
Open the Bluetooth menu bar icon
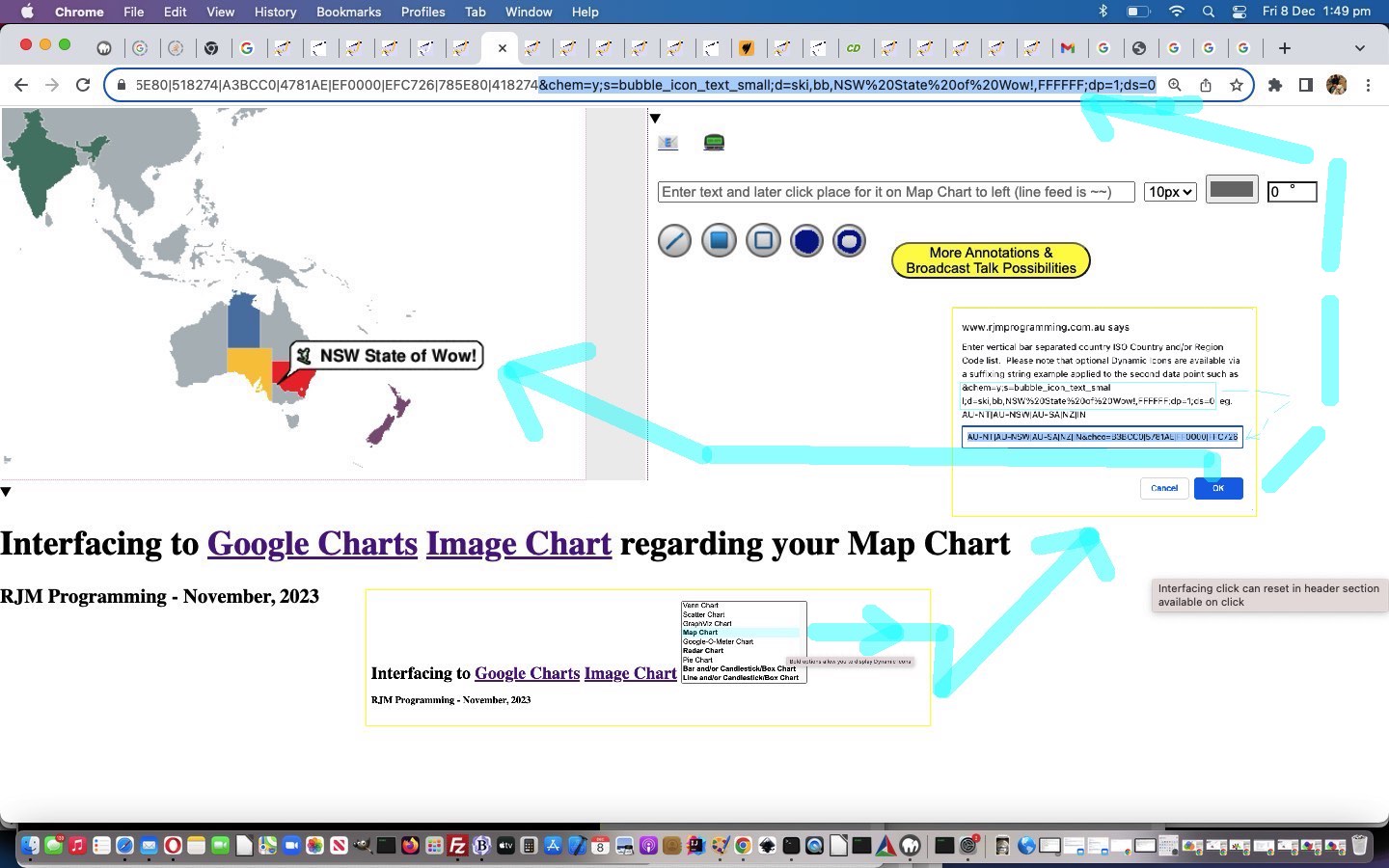tap(1103, 12)
